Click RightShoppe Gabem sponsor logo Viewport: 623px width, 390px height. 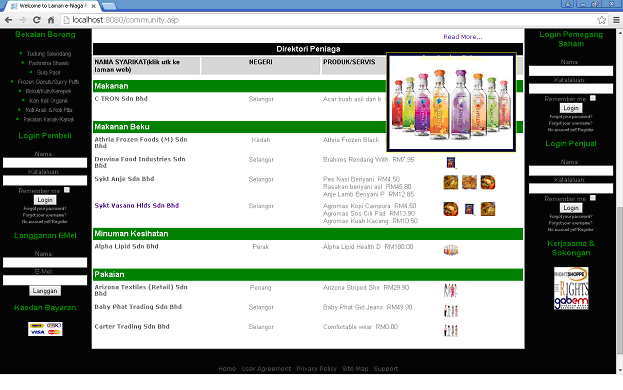[571, 288]
